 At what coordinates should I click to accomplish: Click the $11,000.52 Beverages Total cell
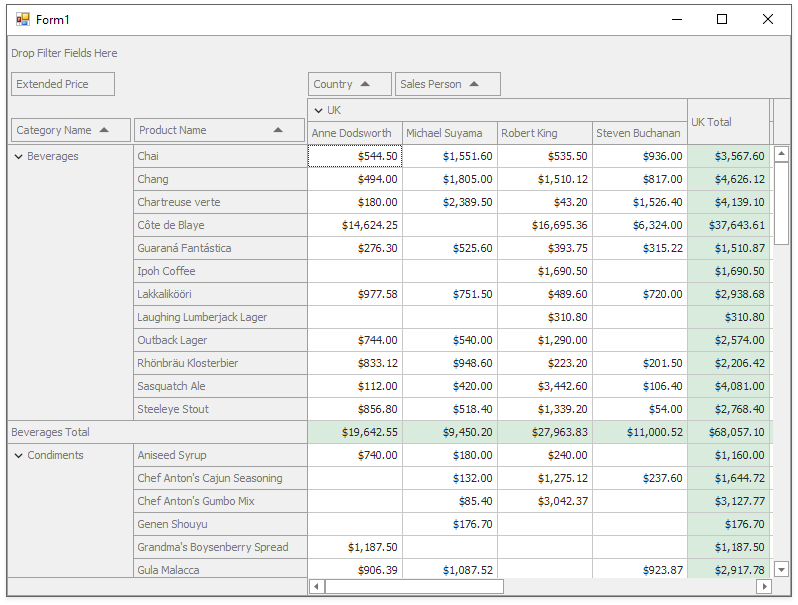point(640,432)
